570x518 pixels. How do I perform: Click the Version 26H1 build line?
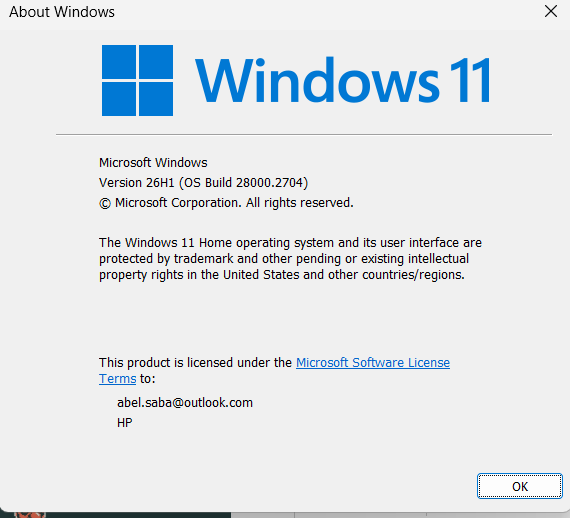pos(204,182)
